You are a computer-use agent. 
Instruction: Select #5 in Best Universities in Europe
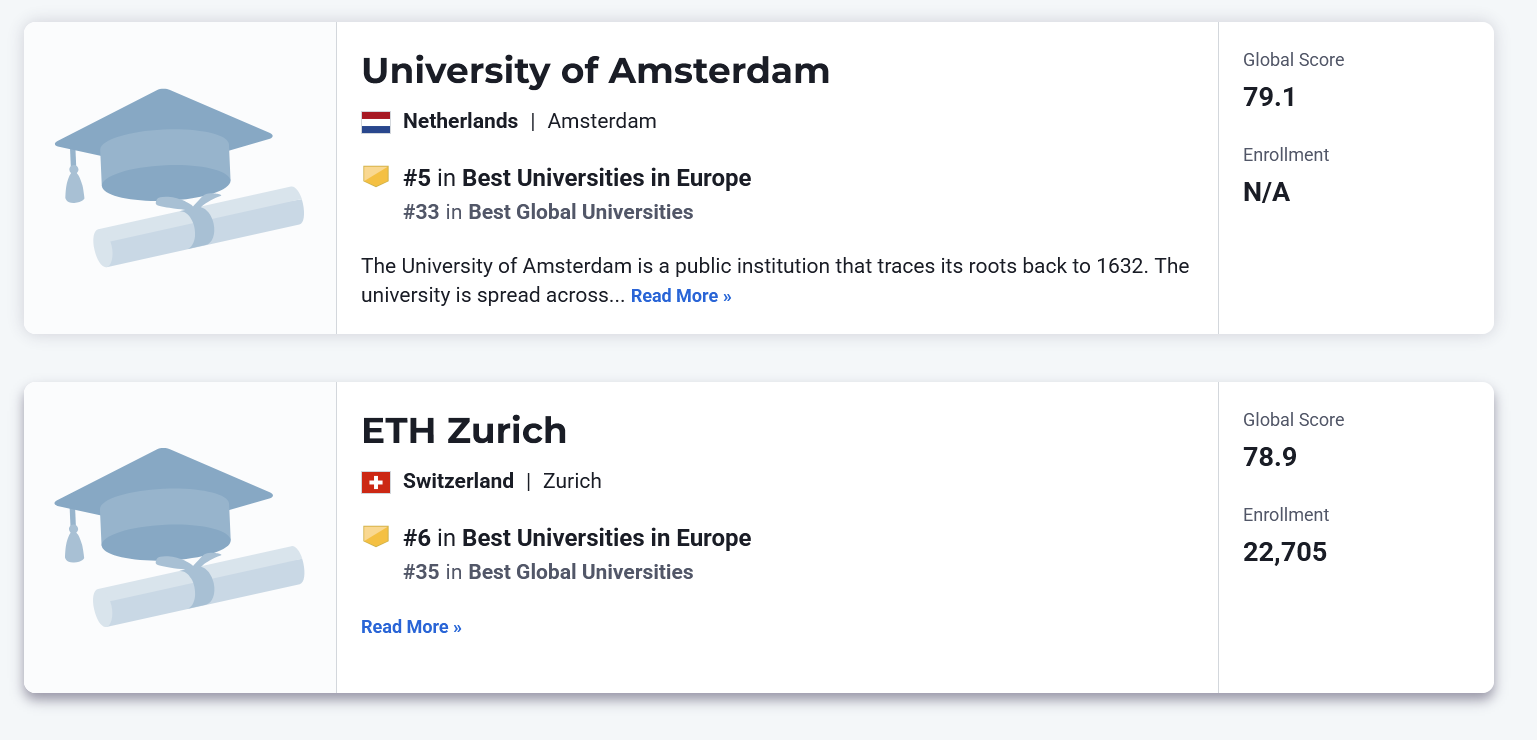click(577, 178)
